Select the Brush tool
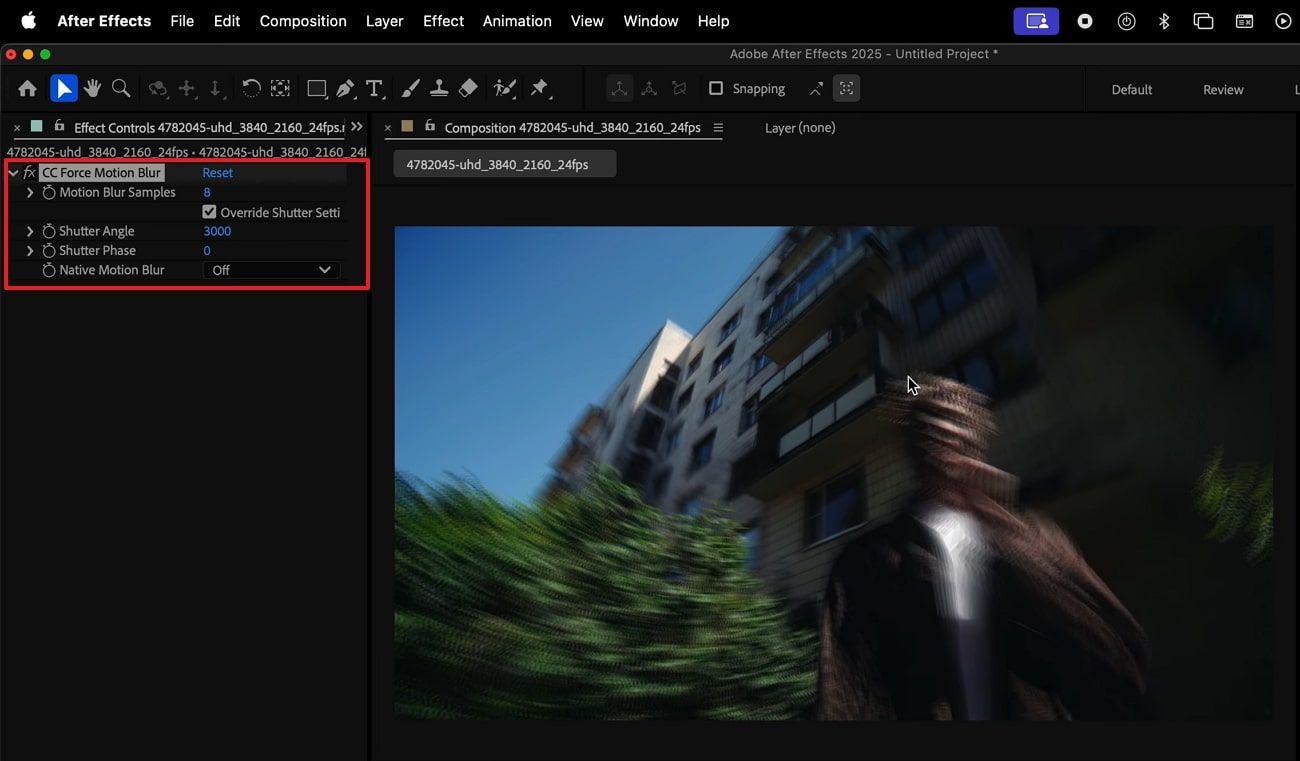The height and width of the screenshot is (761, 1300). tap(410, 88)
